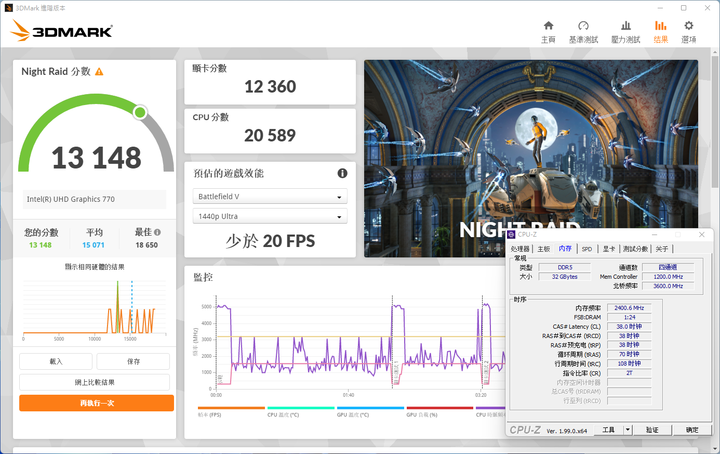Click the tRC 108 clocks value
Screen dimensions: 720x454
[629, 363]
